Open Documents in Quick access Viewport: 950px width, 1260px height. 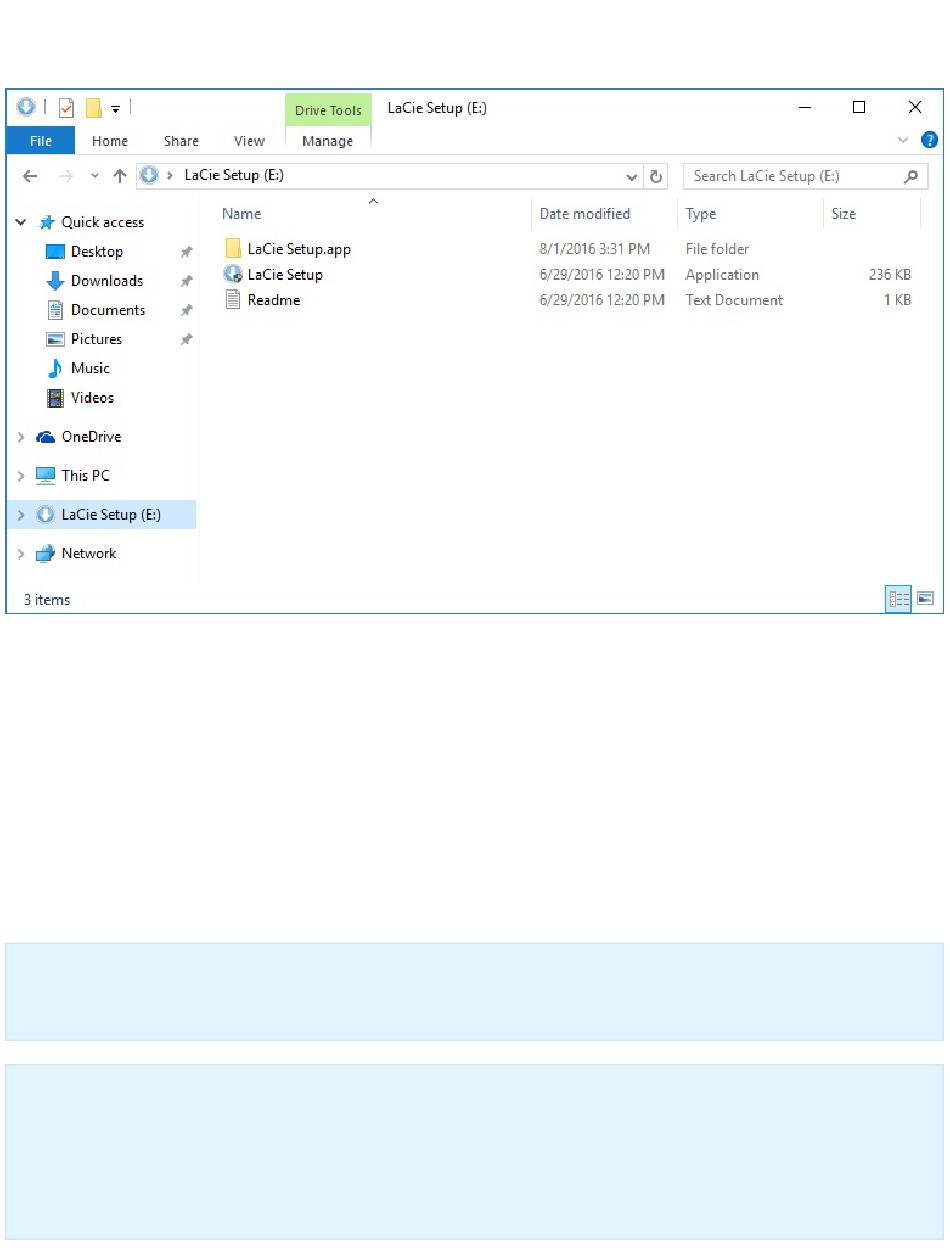tap(107, 310)
